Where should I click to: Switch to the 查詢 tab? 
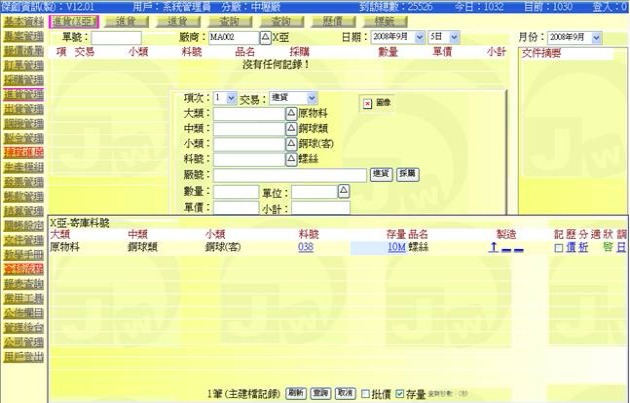tap(283, 20)
